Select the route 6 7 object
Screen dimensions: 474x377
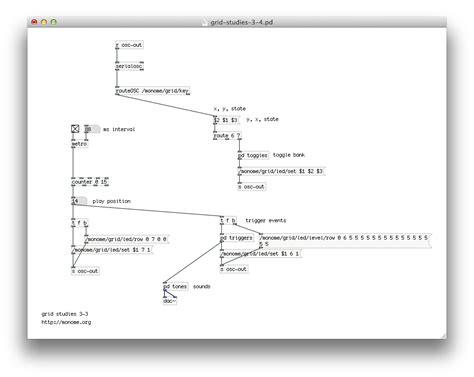tap(227, 136)
